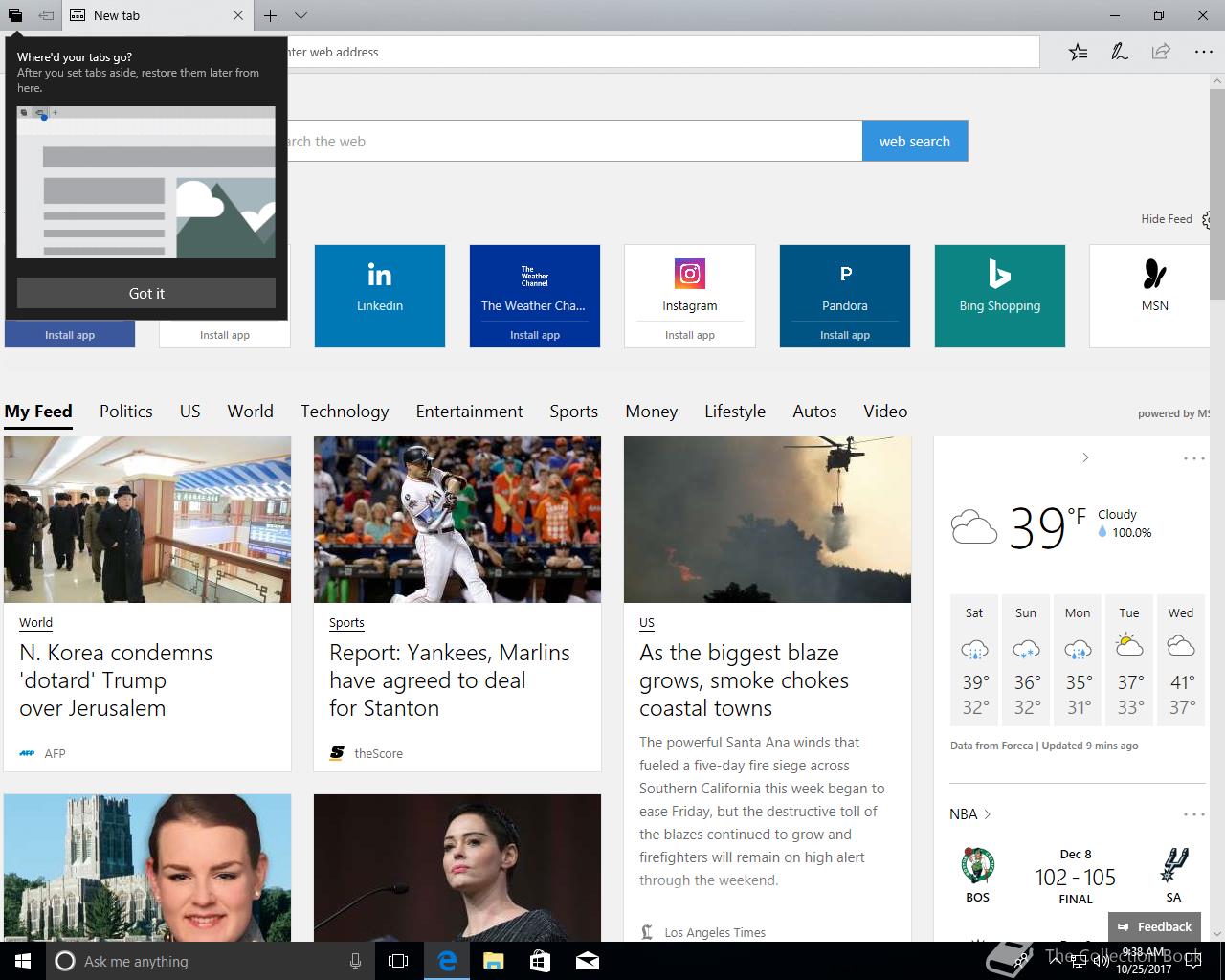Screen dimensions: 1225x980
Task: Switch to the Money feed tab
Action: 652,412
